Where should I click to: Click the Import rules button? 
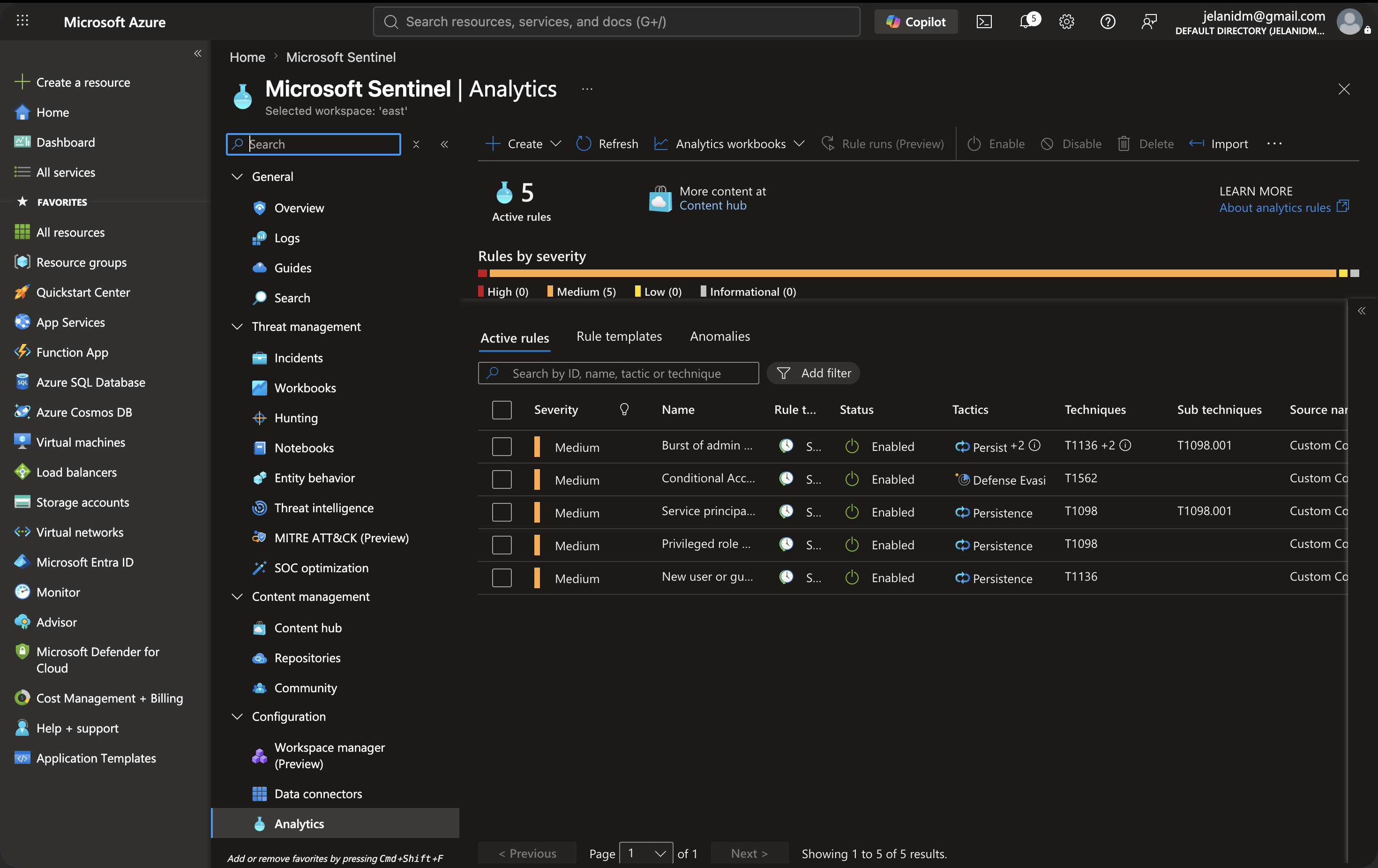coord(1218,143)
